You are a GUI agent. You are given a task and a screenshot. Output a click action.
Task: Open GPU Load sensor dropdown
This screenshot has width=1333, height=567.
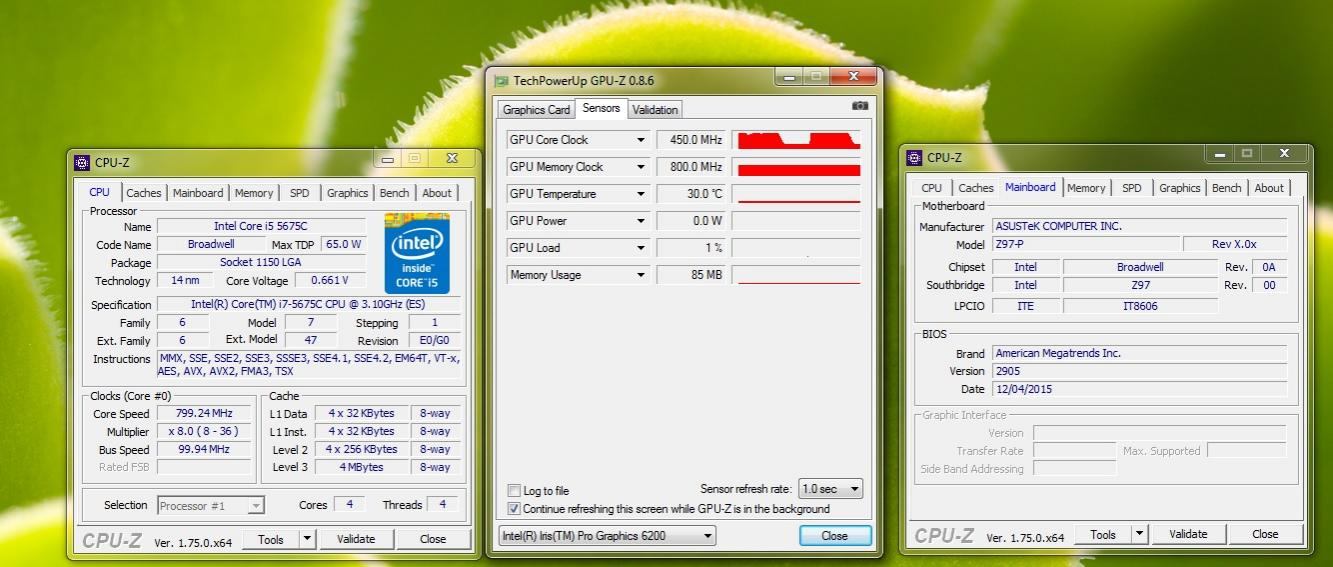point(641,248)
